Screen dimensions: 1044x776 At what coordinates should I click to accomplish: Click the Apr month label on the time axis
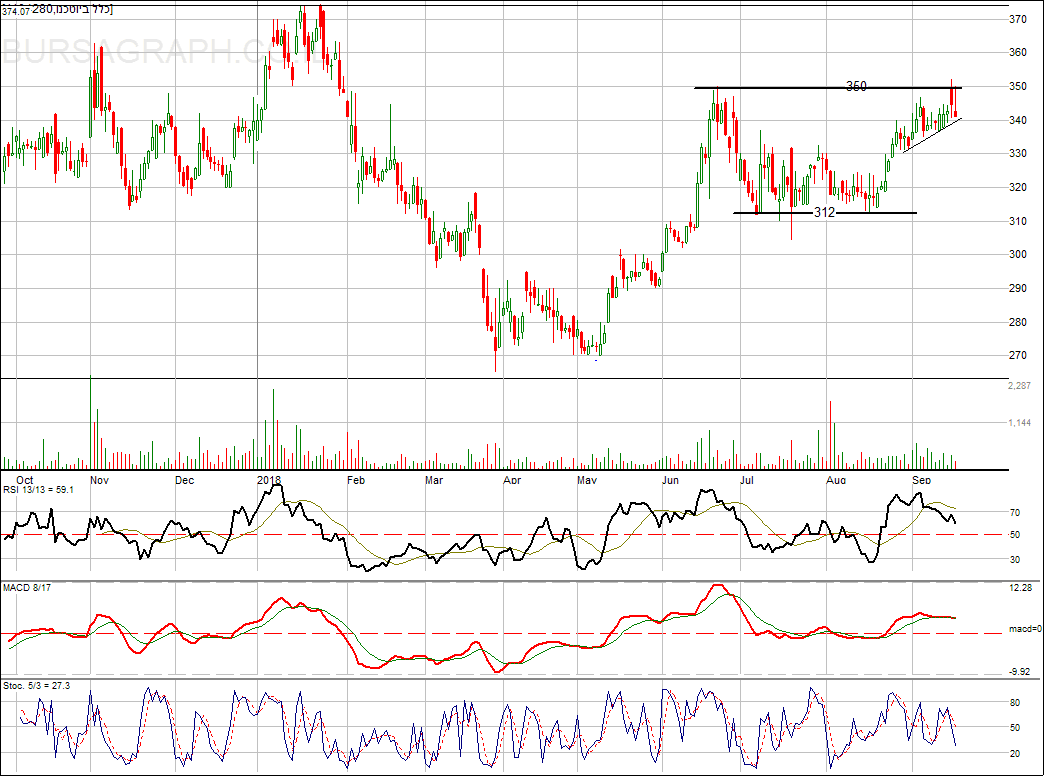click(x=511, y=481)
